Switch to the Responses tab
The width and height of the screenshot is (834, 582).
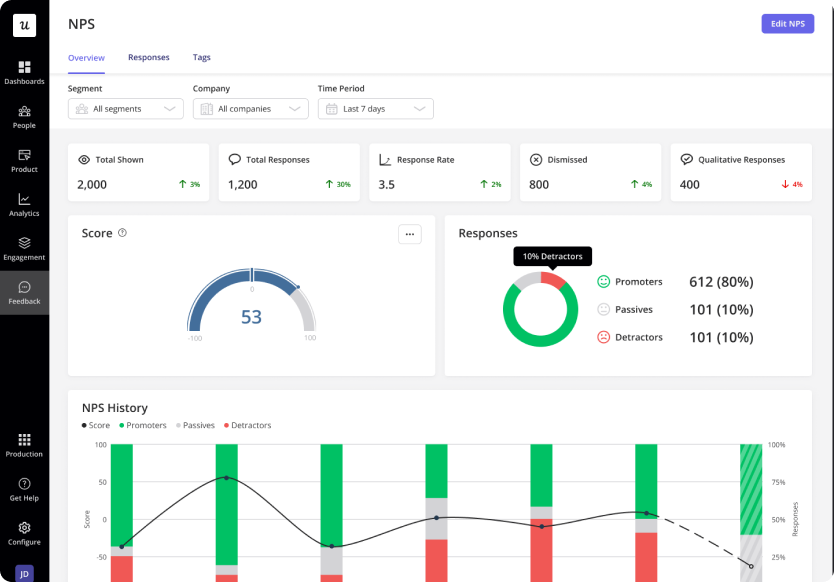coord(148,57)
